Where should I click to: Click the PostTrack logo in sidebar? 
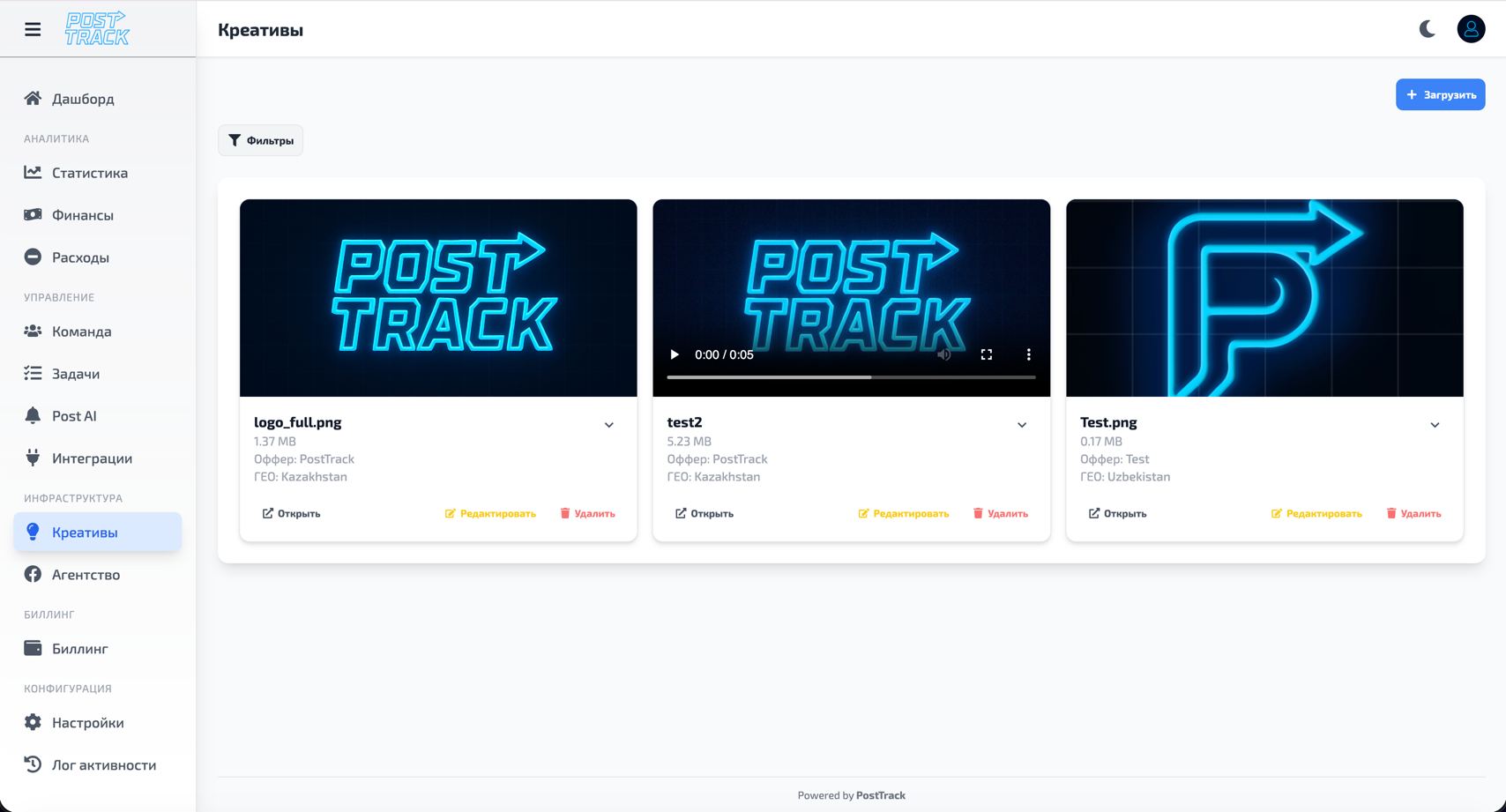[x=97, y=29]
